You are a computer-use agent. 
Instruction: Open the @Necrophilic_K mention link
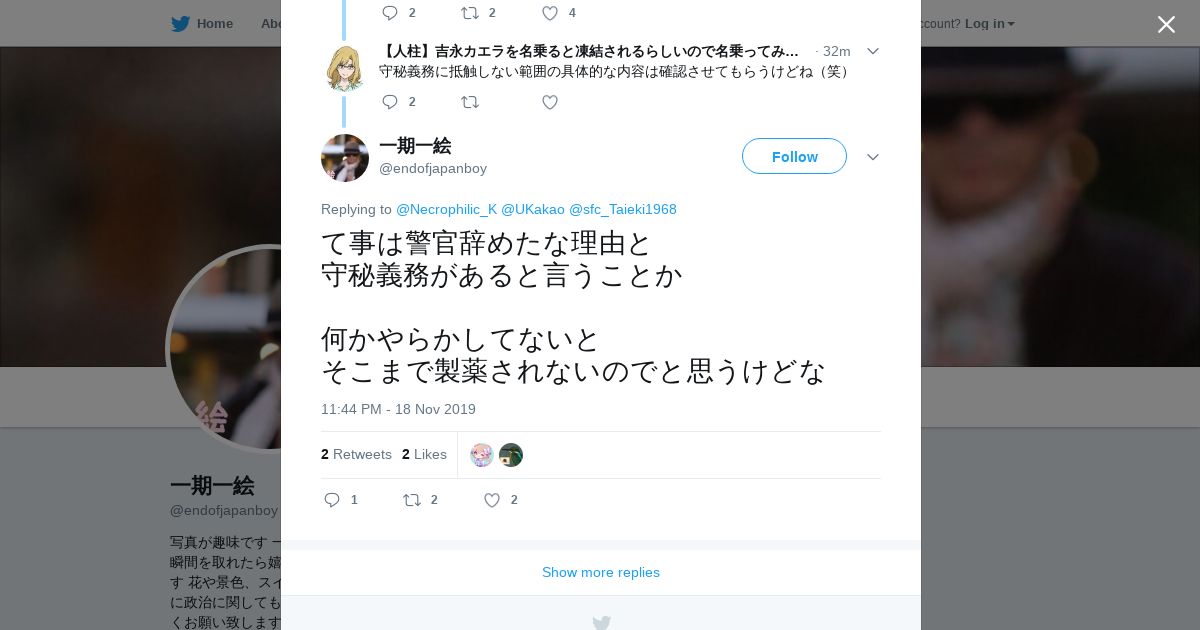coord(446,209)
